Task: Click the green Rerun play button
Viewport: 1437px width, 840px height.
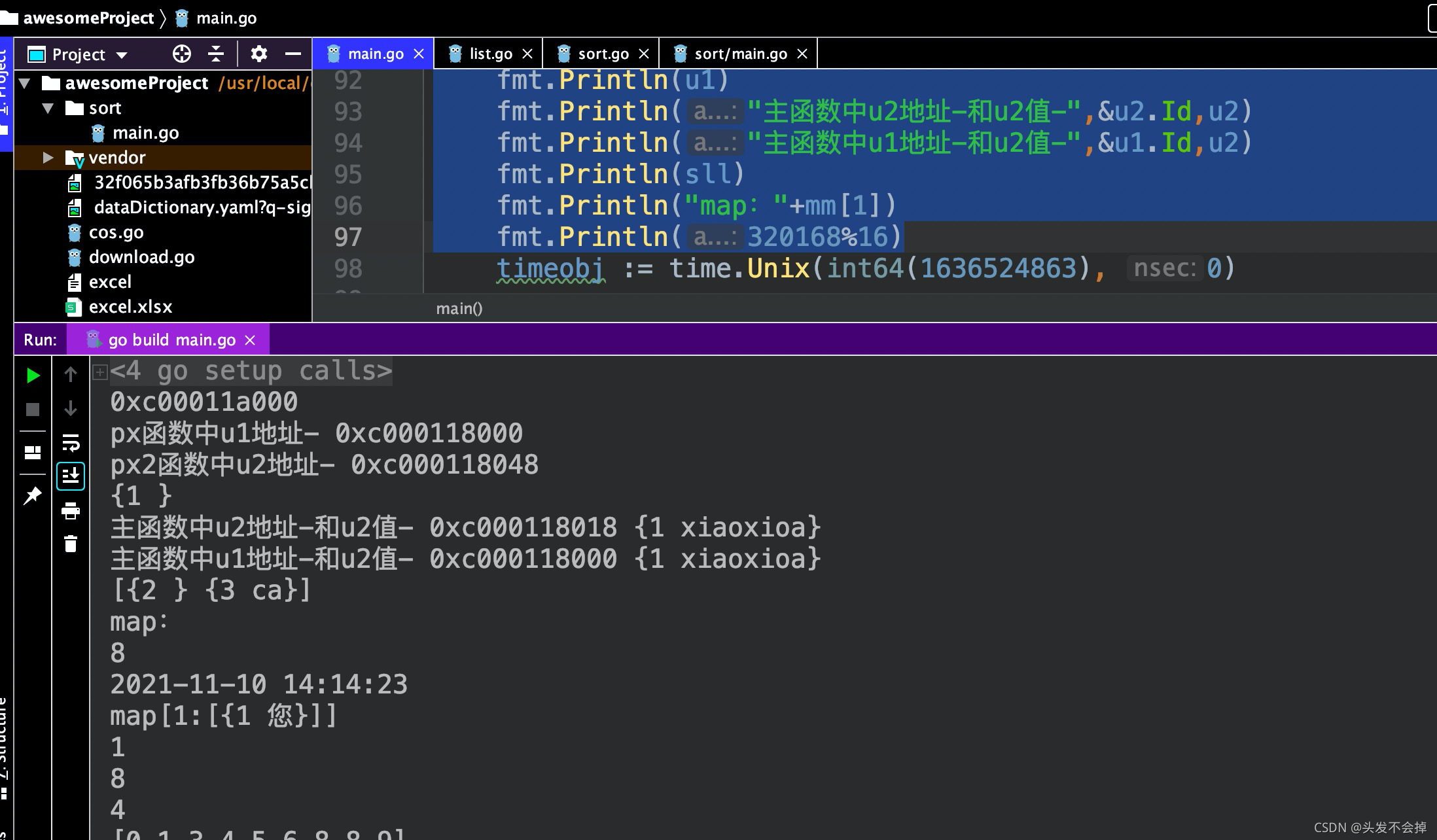Action: tap(33, 376)
